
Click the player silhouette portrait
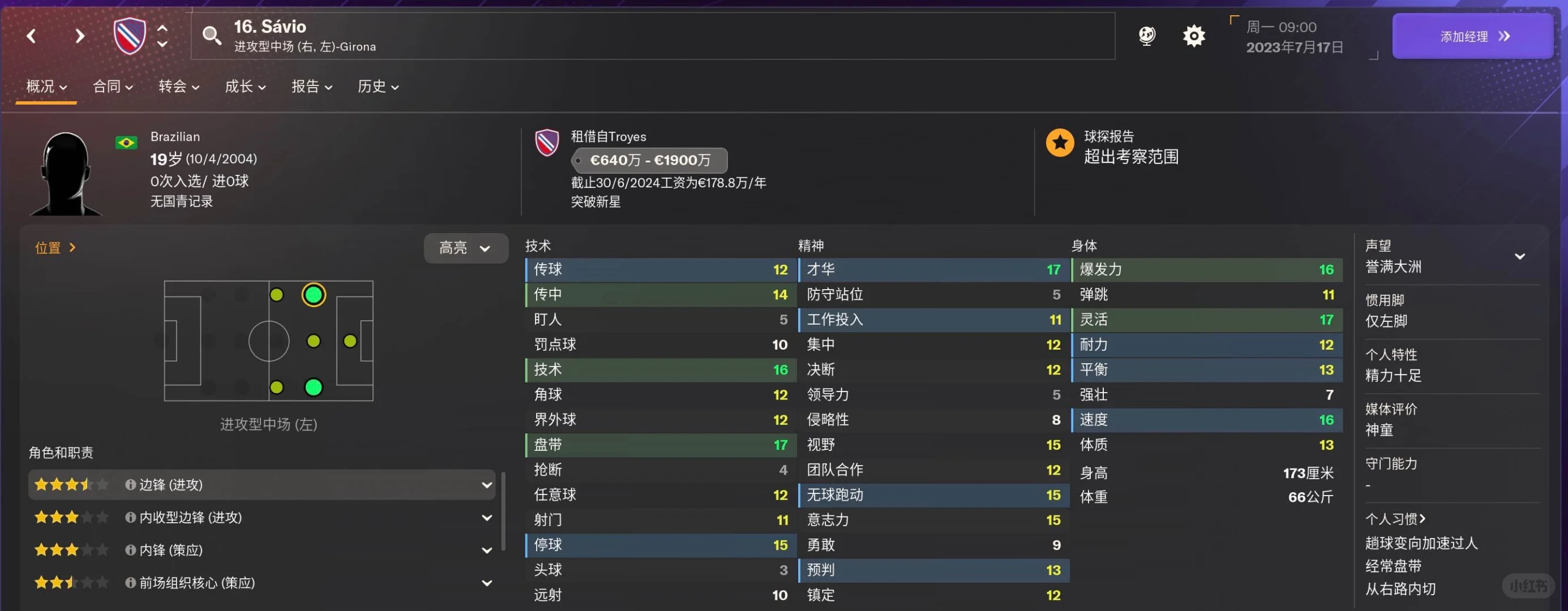(x=66, y=174)
